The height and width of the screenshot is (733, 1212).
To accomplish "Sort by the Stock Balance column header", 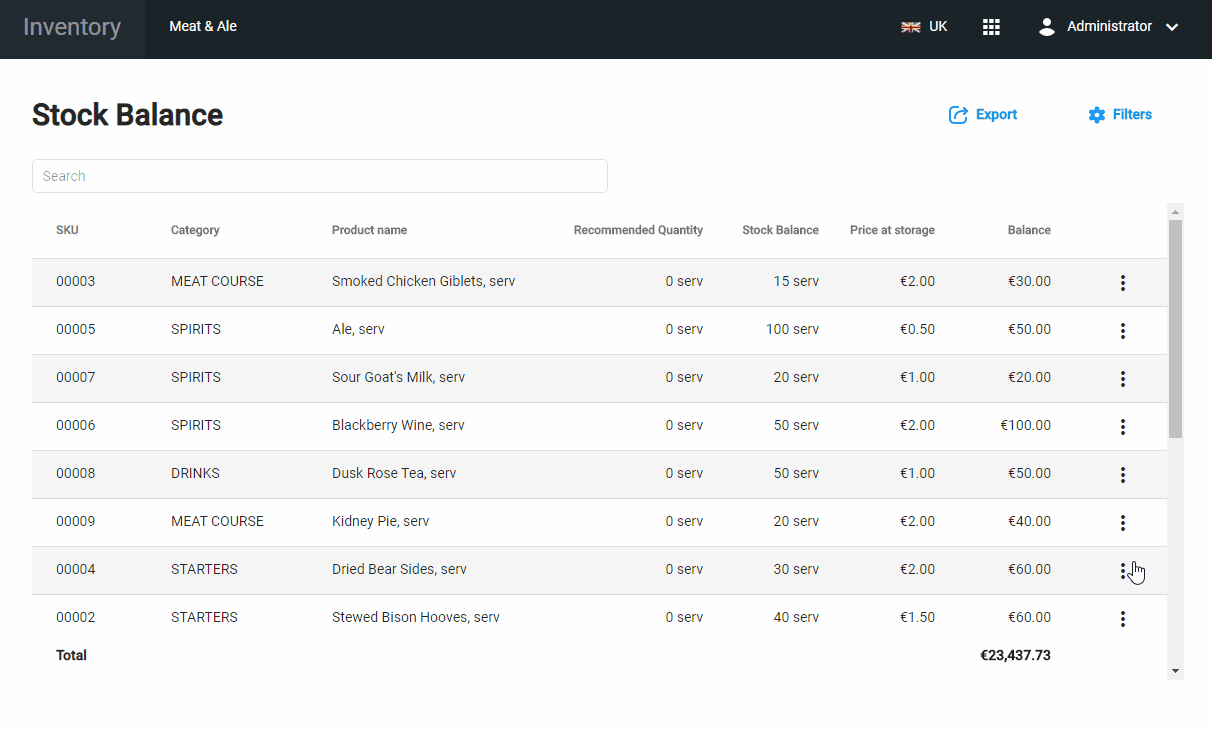I will point(780,230).
